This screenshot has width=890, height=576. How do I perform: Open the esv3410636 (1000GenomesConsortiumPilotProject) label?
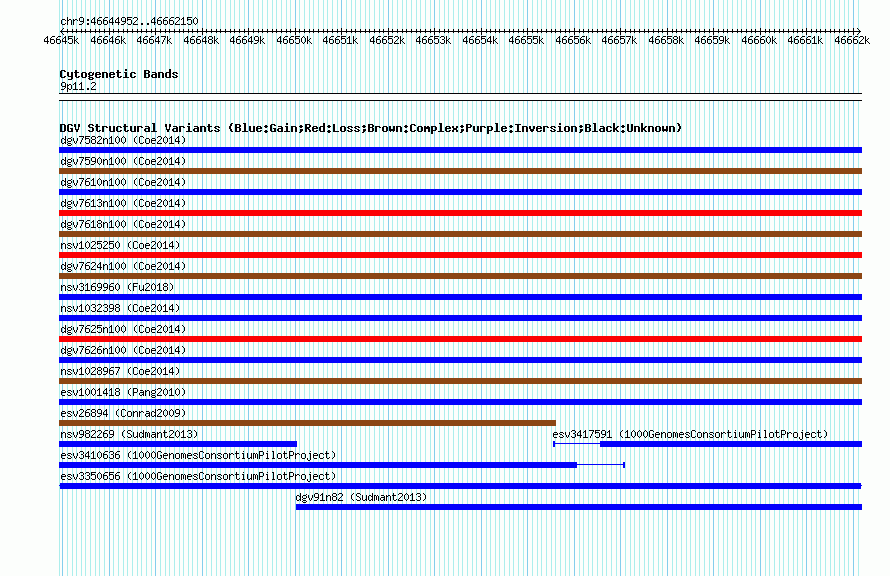(198, 455)
